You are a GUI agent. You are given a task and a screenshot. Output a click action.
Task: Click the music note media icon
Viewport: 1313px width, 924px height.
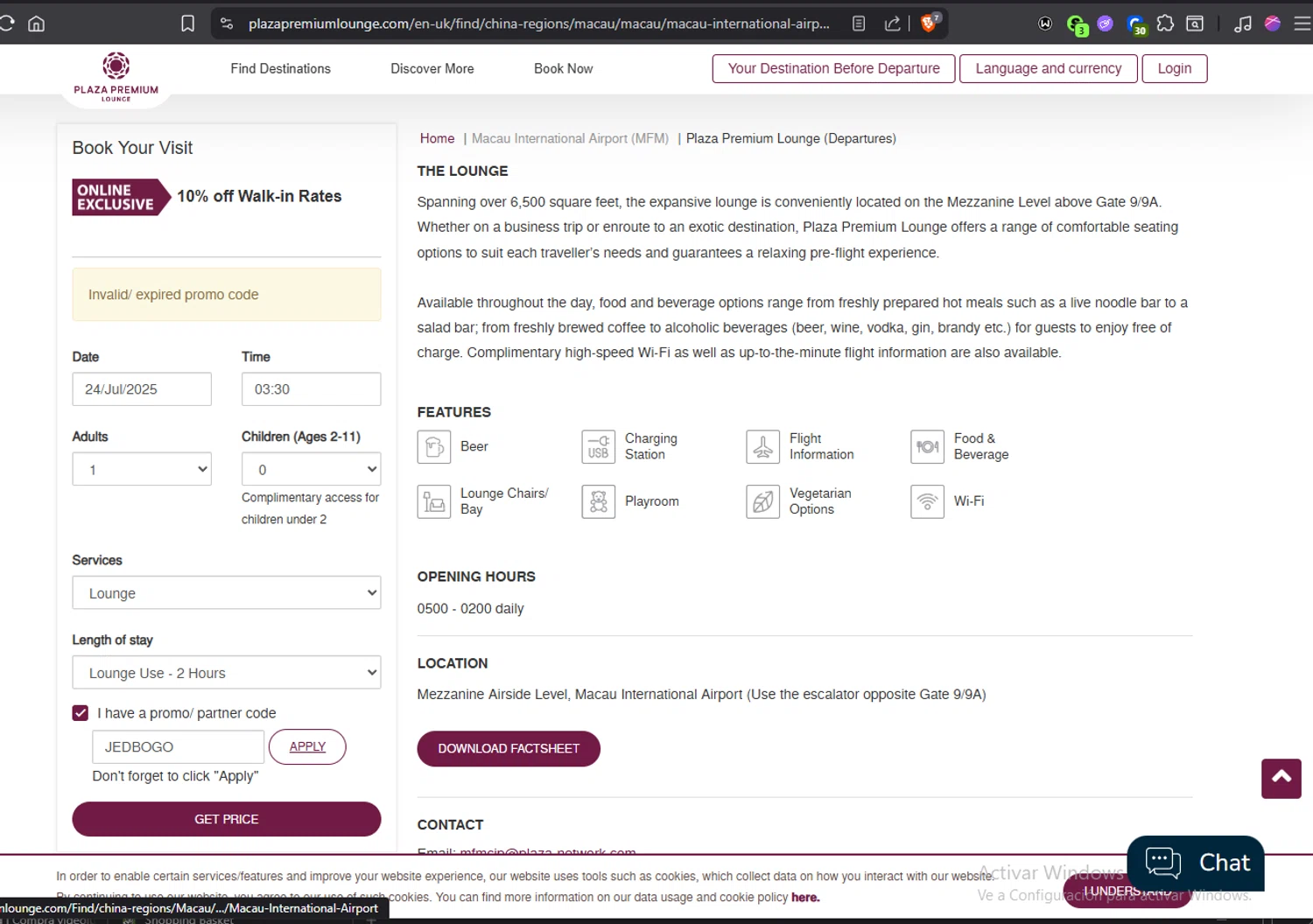click(x=1242, y=24)
